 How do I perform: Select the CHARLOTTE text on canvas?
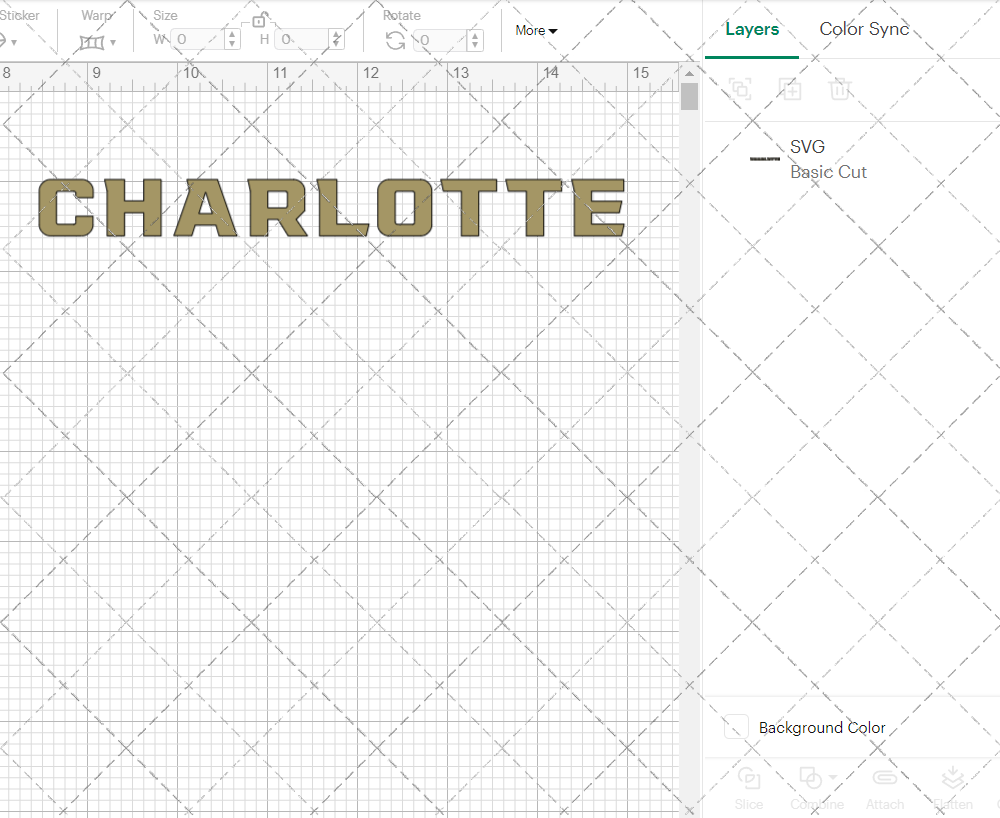(331, 207)
